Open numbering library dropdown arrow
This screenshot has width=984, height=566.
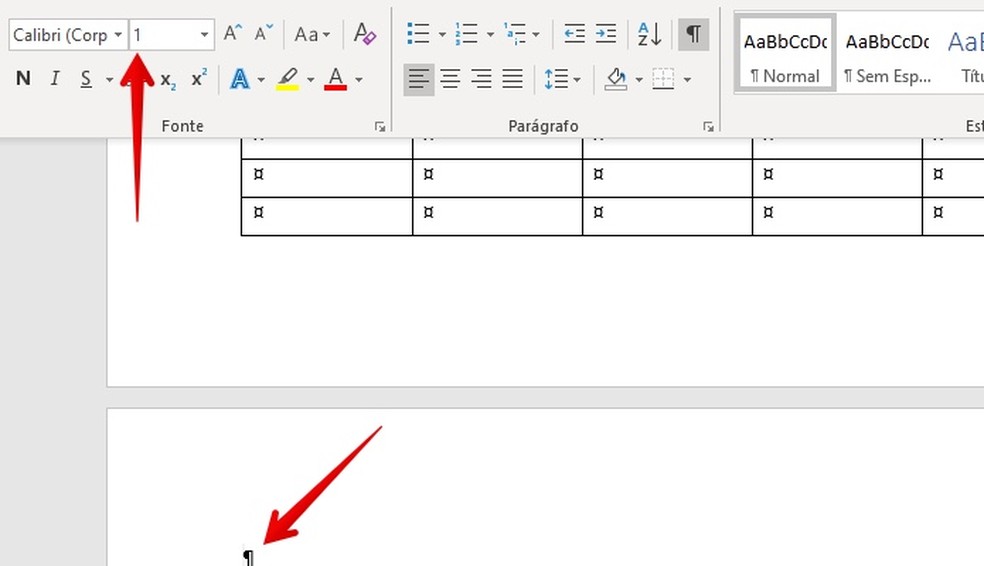point(490,35)
